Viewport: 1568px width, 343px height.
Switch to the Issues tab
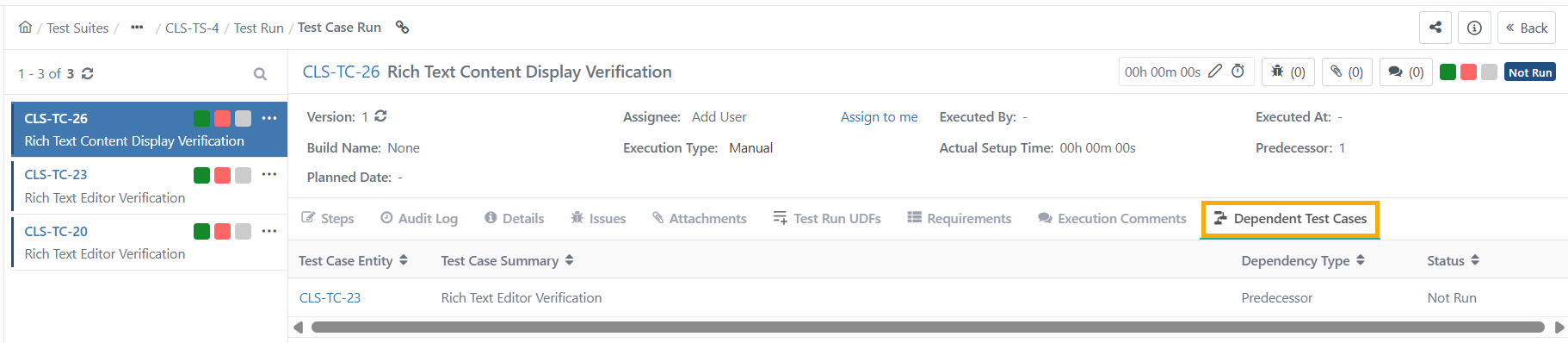pyautogui.click(x=598, y=219)
